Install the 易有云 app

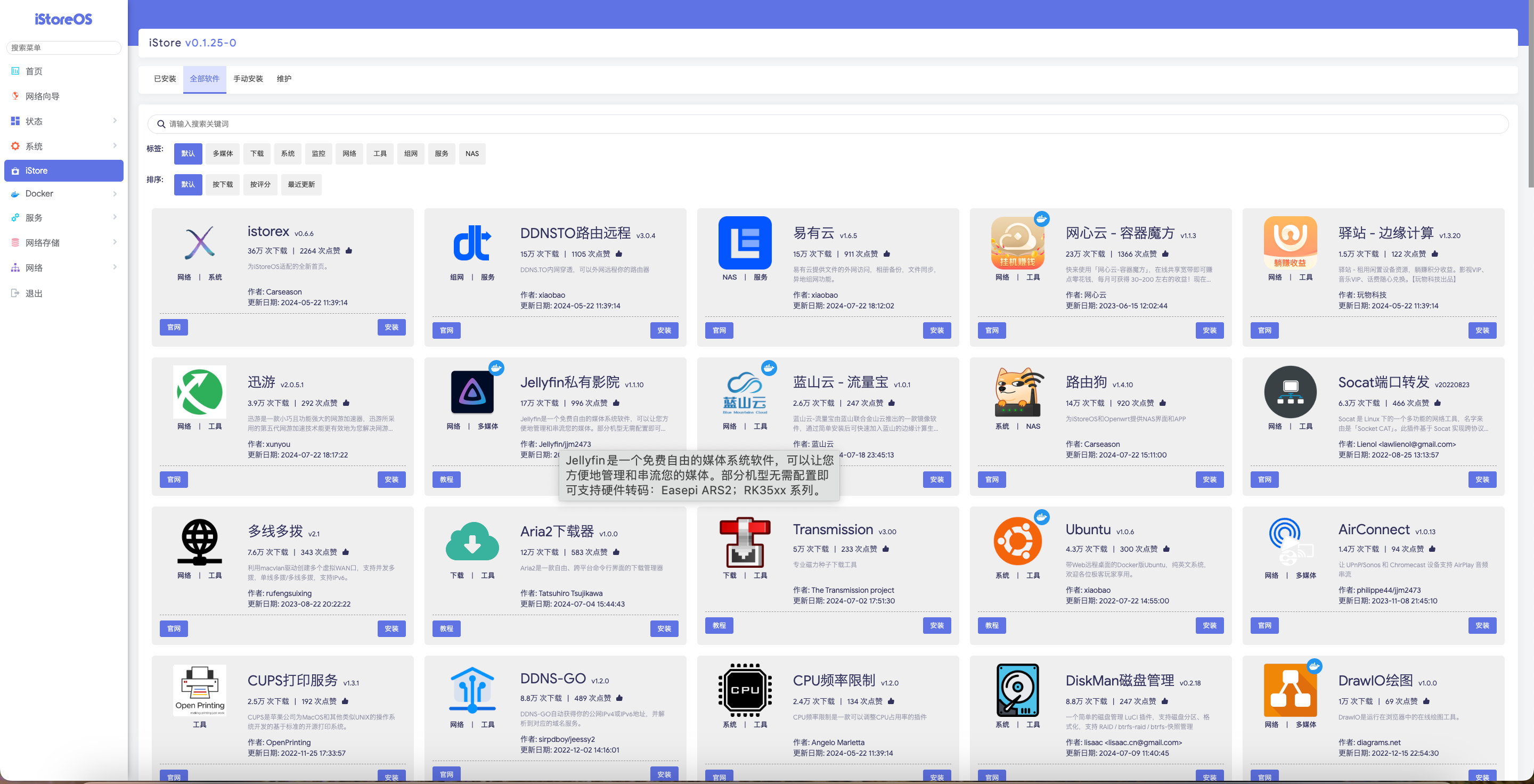tap(936, 330)
